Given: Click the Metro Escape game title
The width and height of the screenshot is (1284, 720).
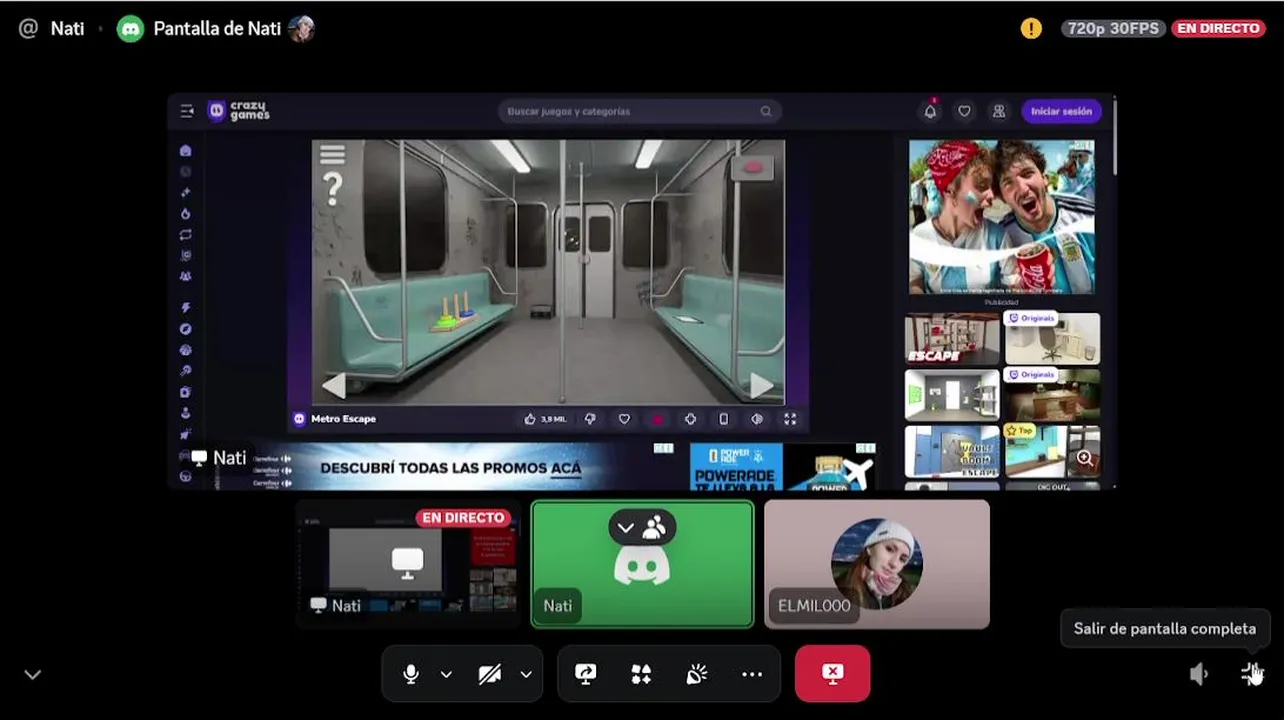Looking at the screenshot, I should [343, 419].
